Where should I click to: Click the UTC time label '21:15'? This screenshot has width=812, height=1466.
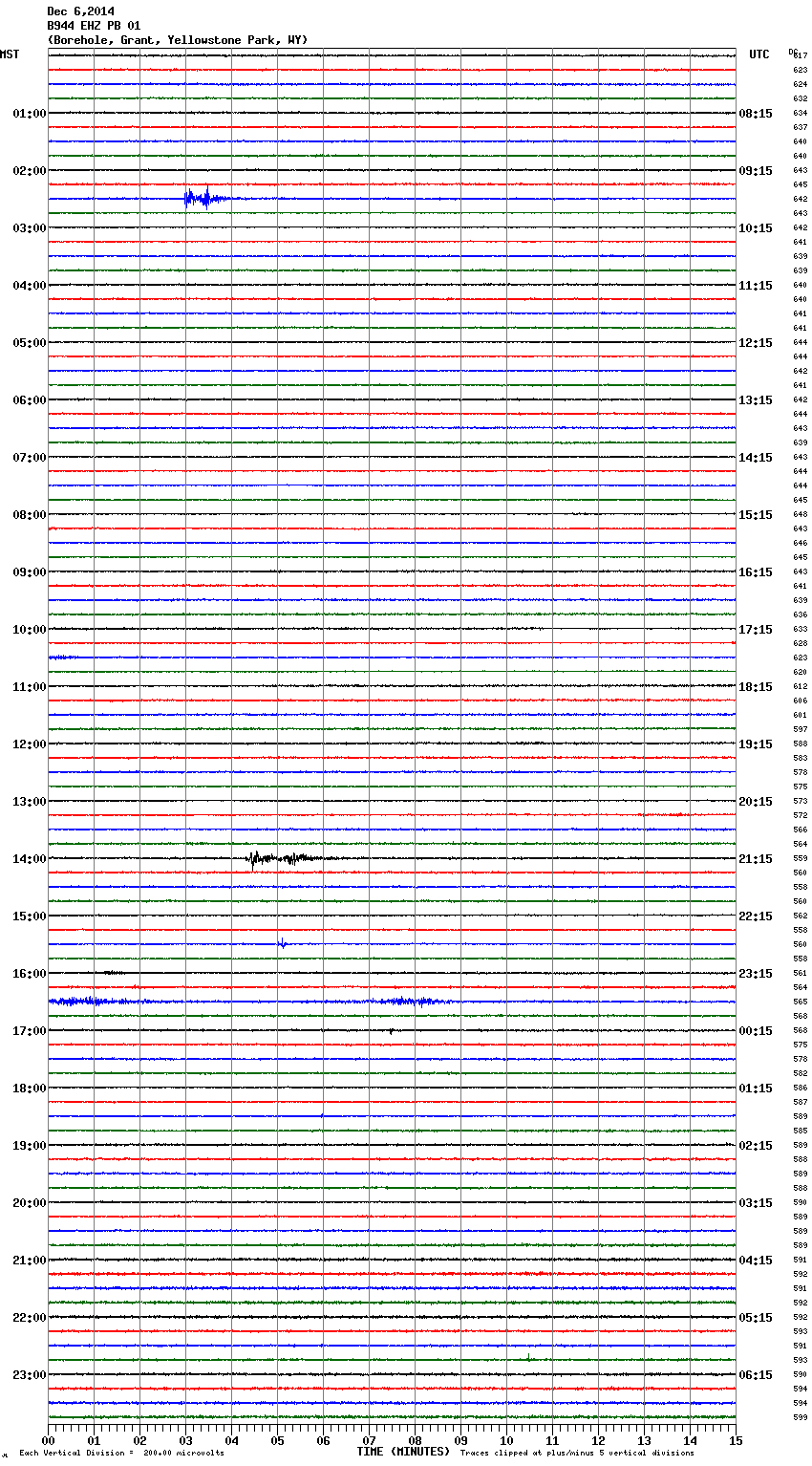(x=756, y=859)
